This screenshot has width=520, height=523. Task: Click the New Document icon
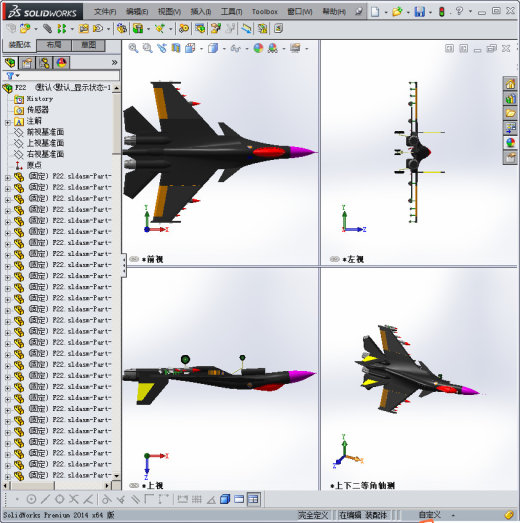coord(375,12)
